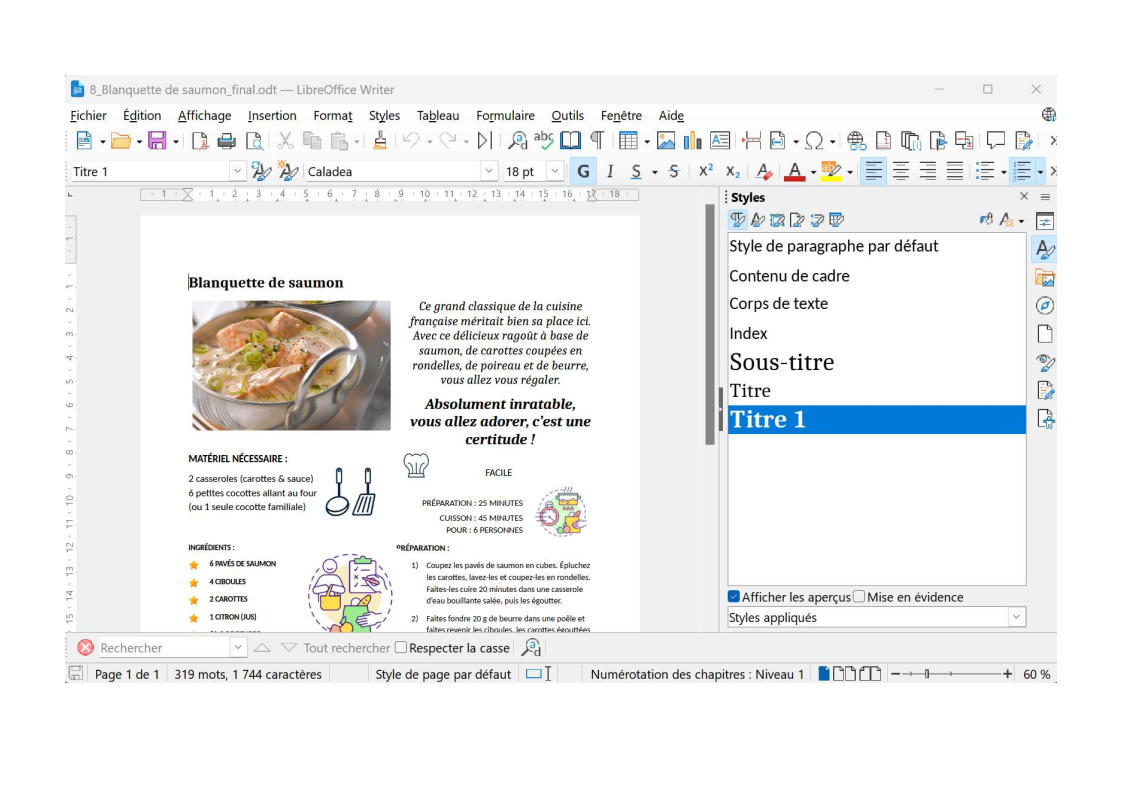Tick the Respecter la casse checkbox
The width and height of the screenshot is (1122, 793).
pyautogui.click(x=401, y=648)
